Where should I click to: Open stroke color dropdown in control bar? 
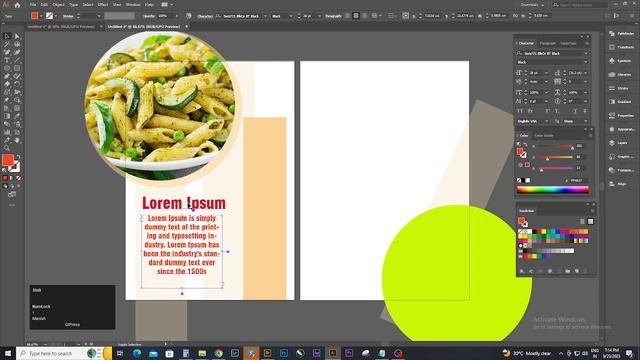(56, 16)
